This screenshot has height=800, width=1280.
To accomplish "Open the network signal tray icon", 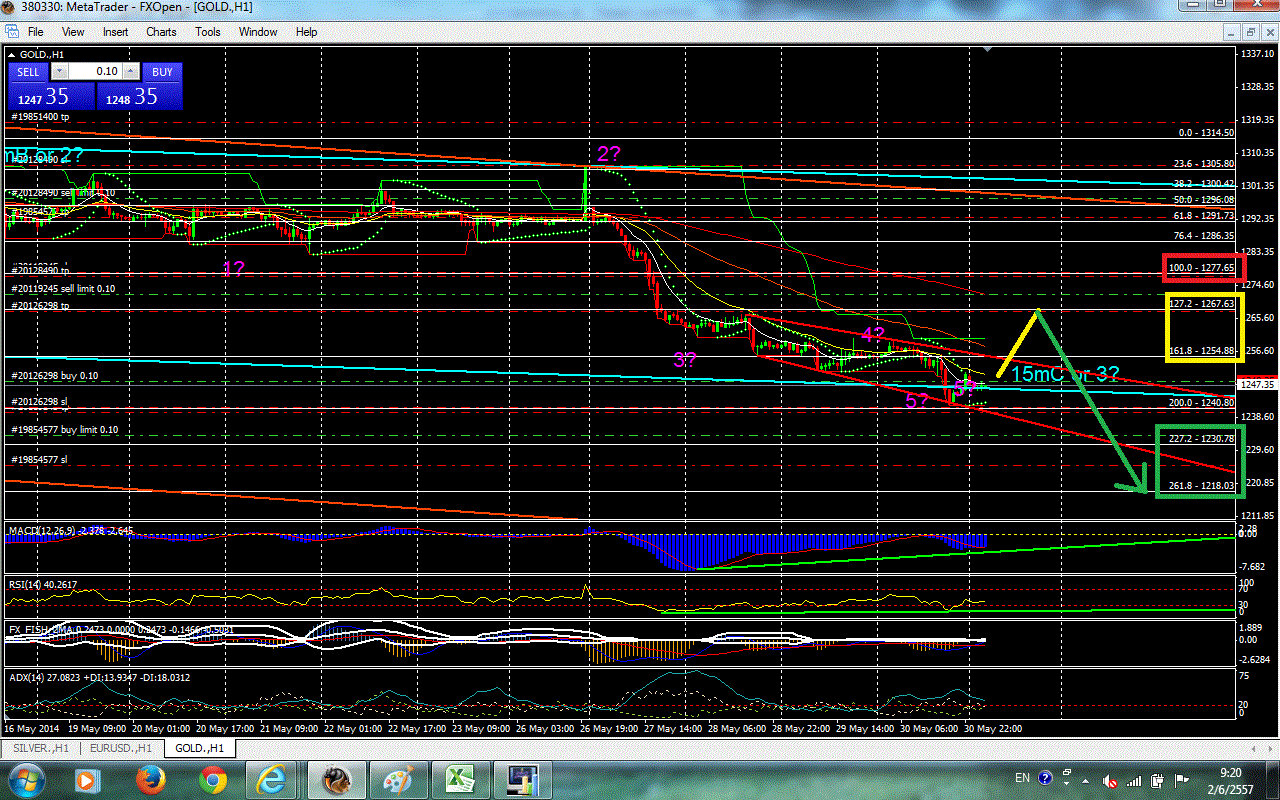I will [x=1133, y=779].
